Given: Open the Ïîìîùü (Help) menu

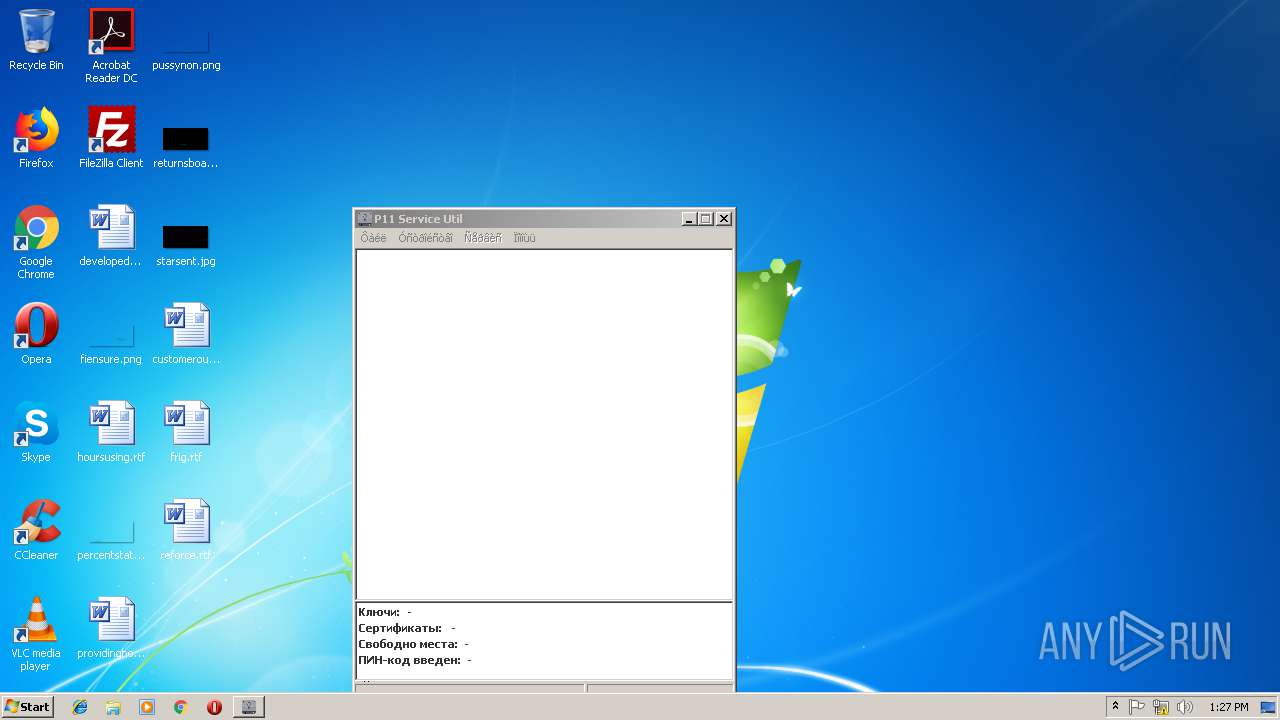Looking at the screenshot, I should tap(524, 238).
